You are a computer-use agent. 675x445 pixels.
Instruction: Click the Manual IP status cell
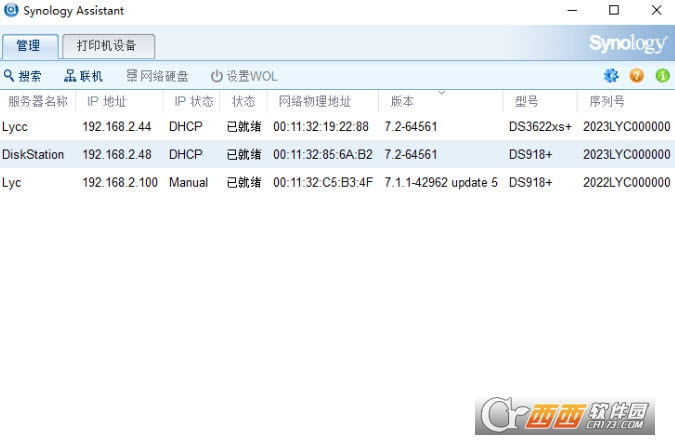point(189,182)
